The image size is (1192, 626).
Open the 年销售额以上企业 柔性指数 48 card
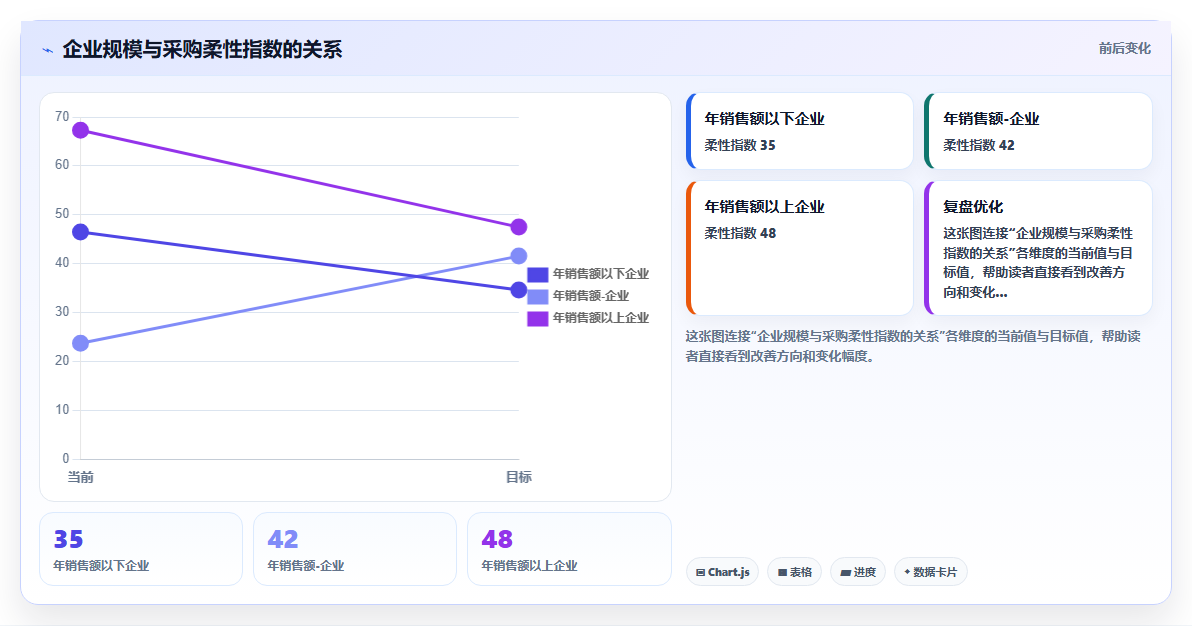pyautogui.click(x=800, y=248)
